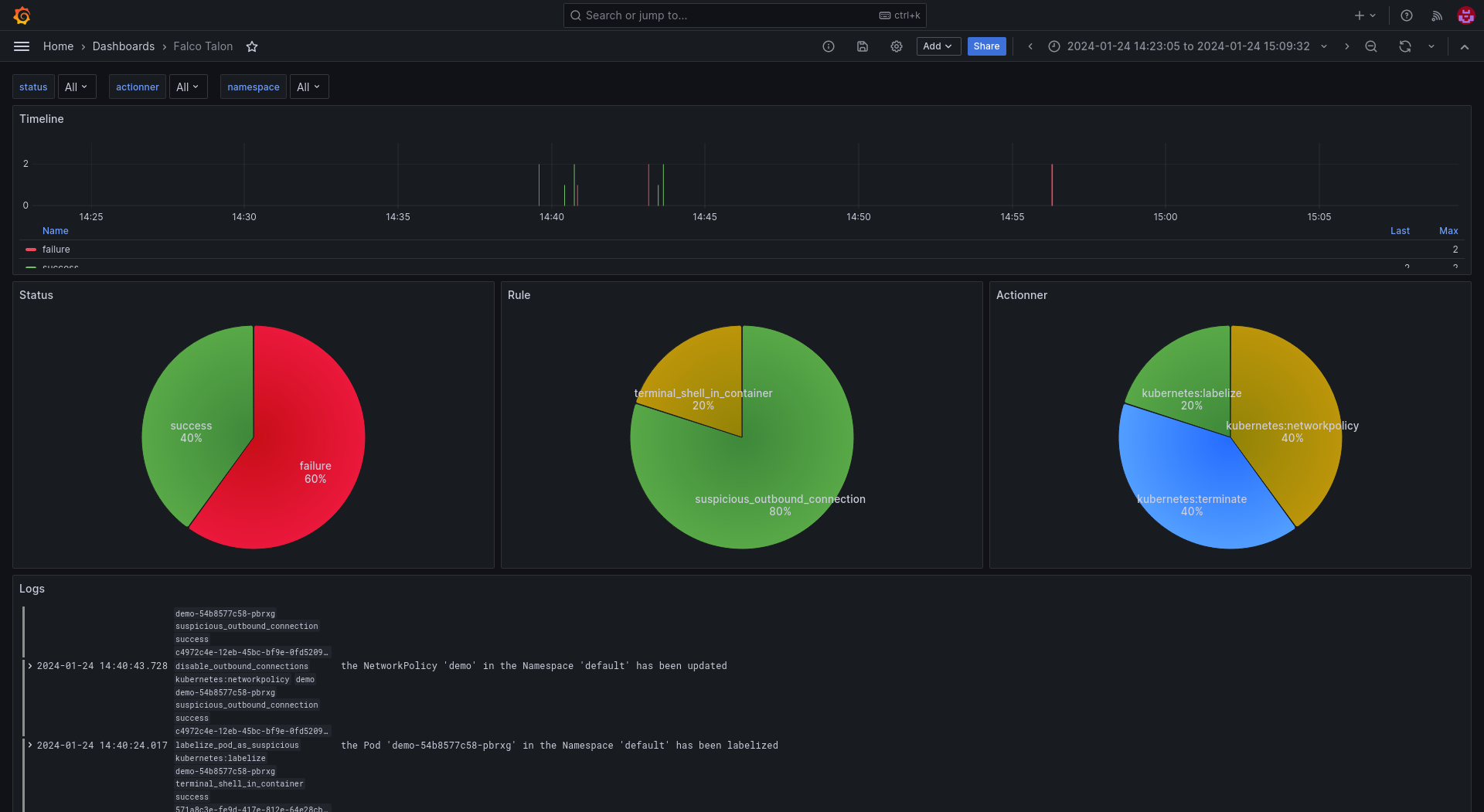Screen dimensions: 1484x812
Task: Toggle the failure series in the legend
Action: tap(56, 249)
